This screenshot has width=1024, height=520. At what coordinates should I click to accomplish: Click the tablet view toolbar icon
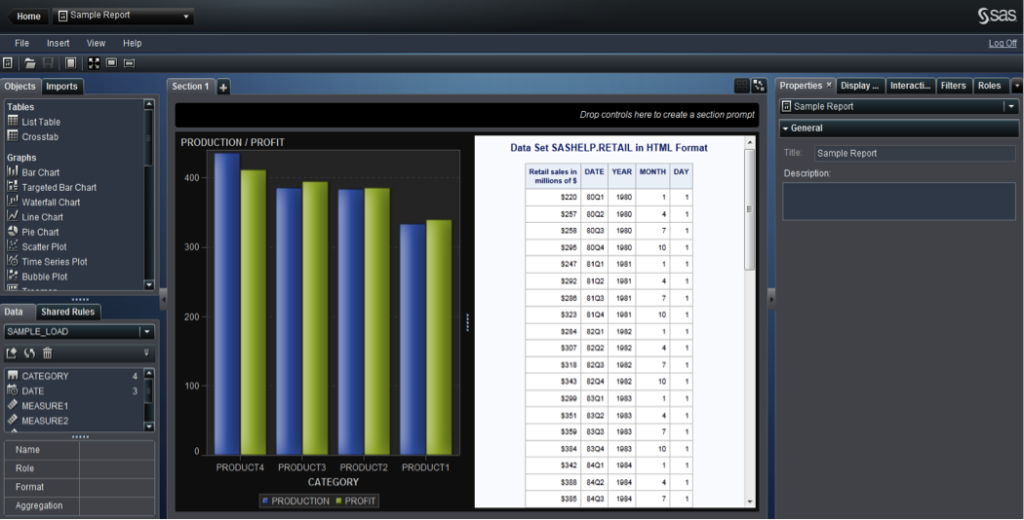tap(112, 63)
